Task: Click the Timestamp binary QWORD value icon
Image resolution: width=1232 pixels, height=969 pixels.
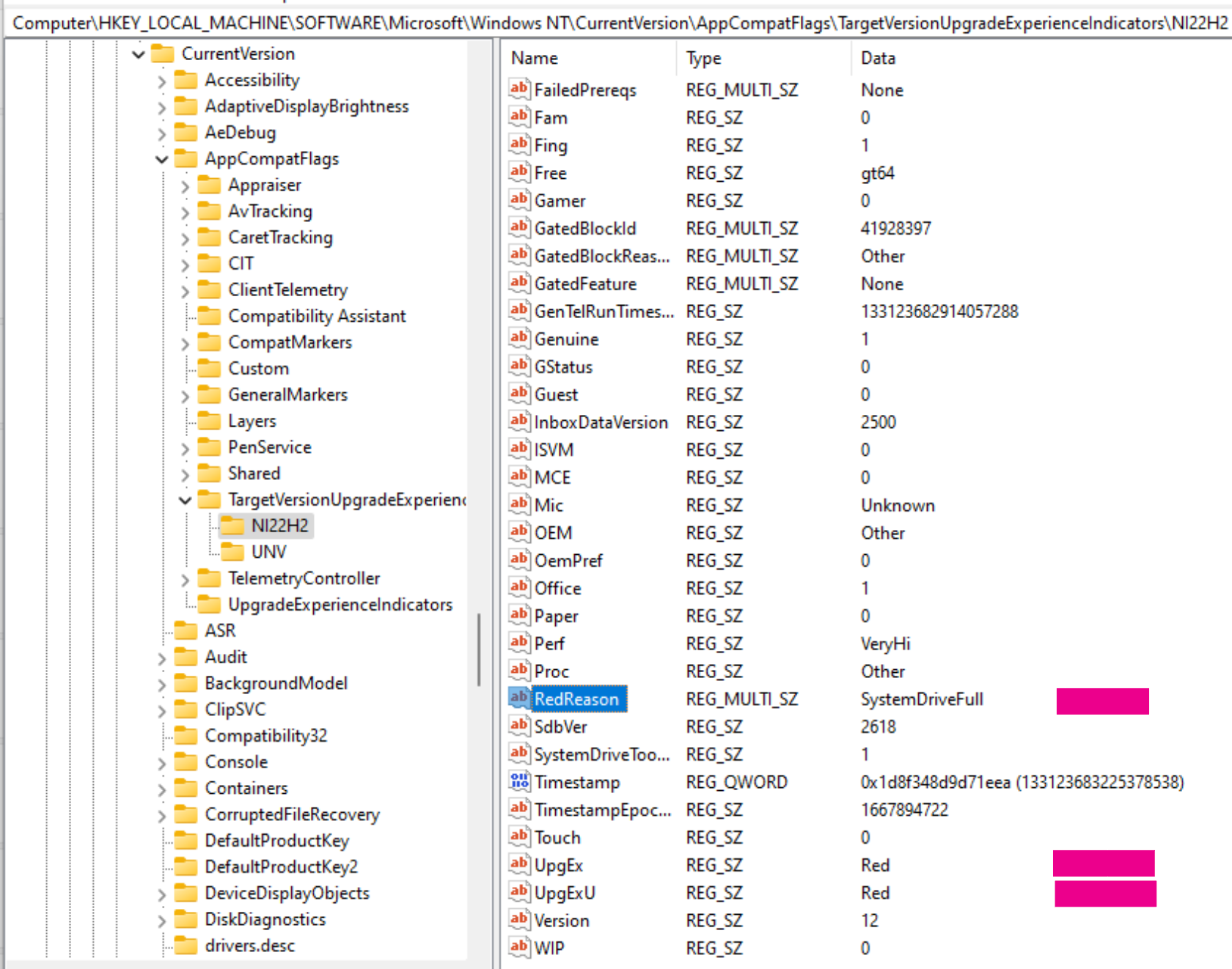Action: point(519,781)
